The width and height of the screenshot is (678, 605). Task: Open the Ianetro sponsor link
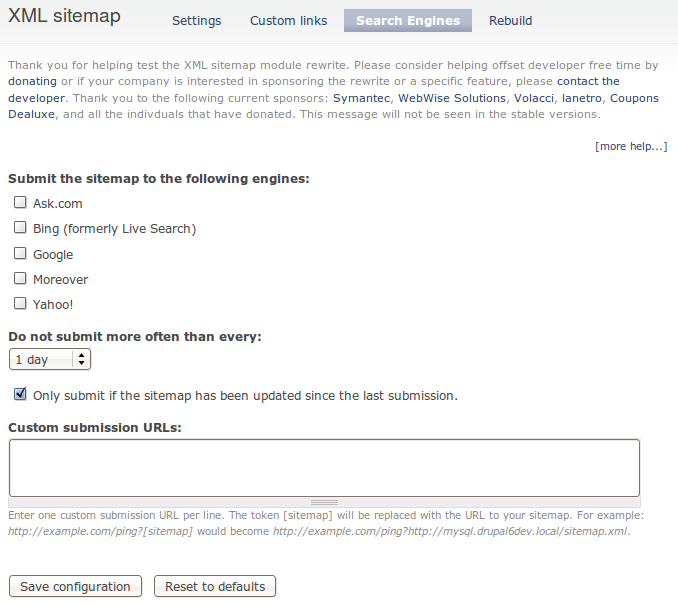[582, 98]
